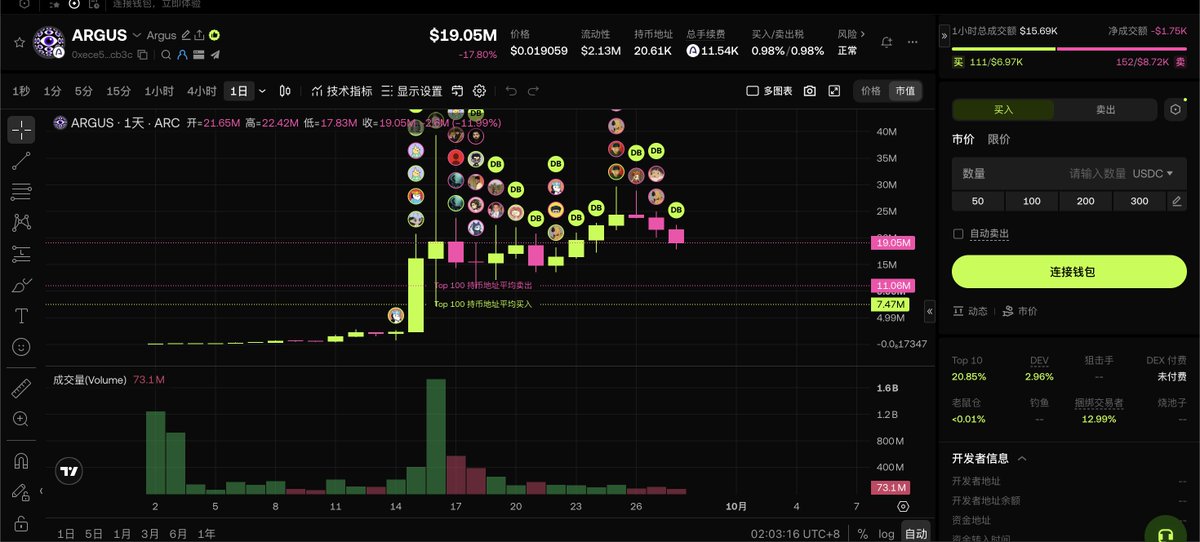Select the 买入 buy tab

tap(1003, 110)
